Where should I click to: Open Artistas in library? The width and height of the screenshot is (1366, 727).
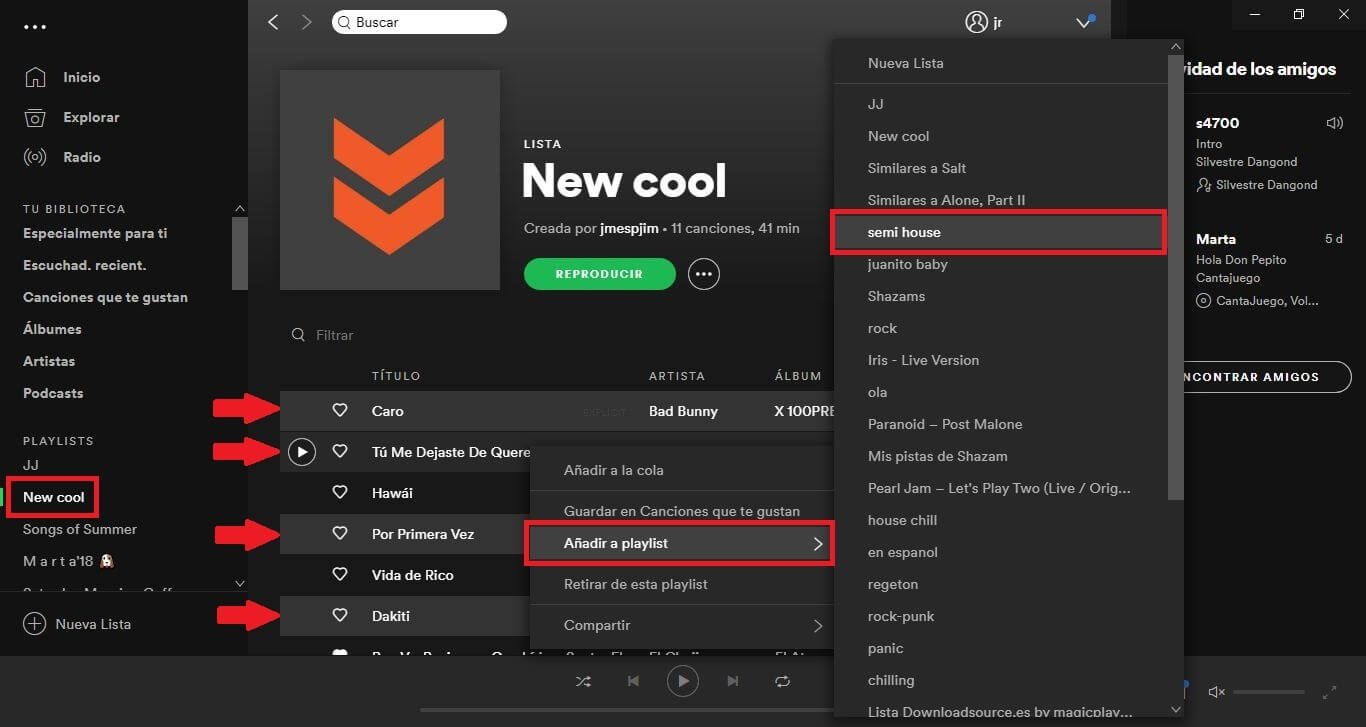click(x=49, y=361)
